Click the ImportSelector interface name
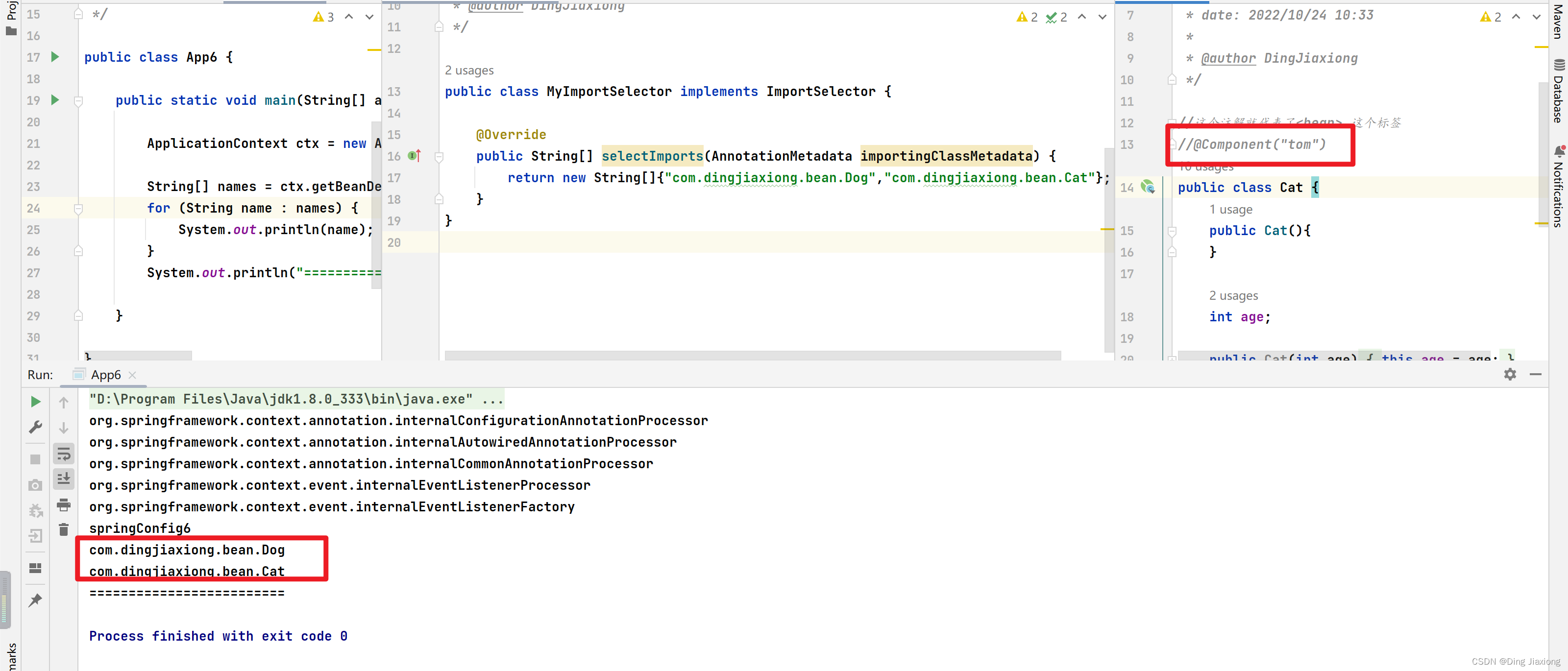The height and width of the screenshot is (671, 1568). tap(821, 91)
